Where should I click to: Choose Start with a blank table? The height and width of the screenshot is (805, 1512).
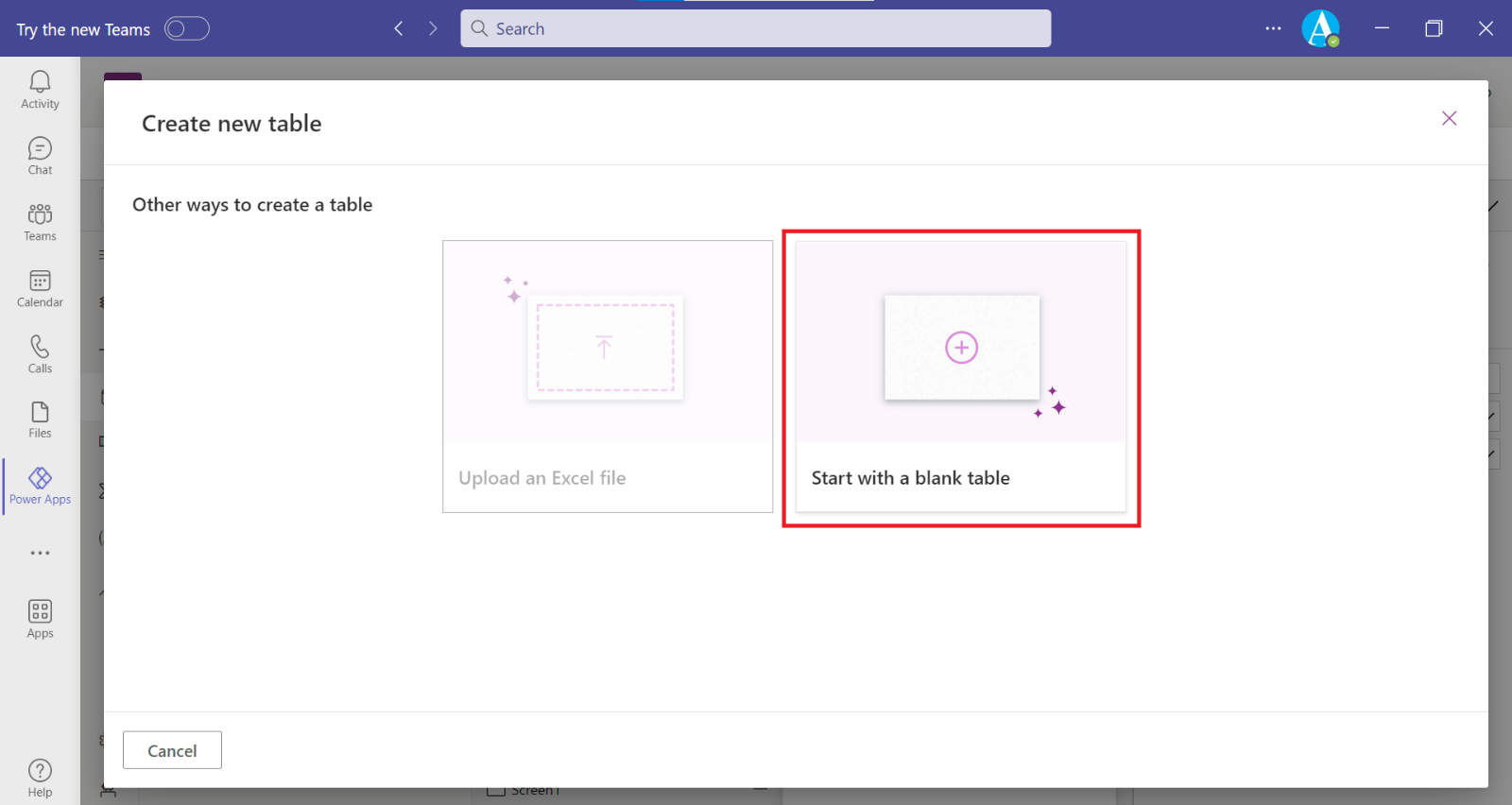tap(960, 377)
